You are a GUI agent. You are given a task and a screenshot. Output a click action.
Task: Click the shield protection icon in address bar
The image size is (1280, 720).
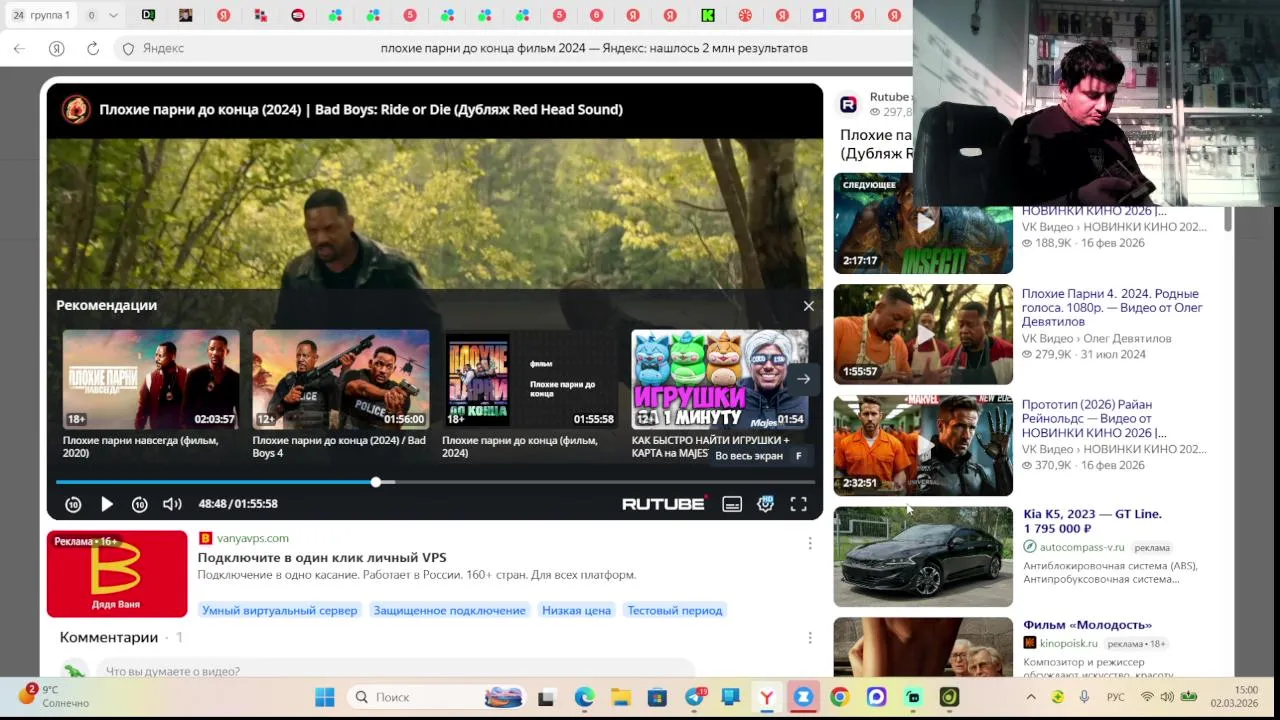[x=128, y=48]
